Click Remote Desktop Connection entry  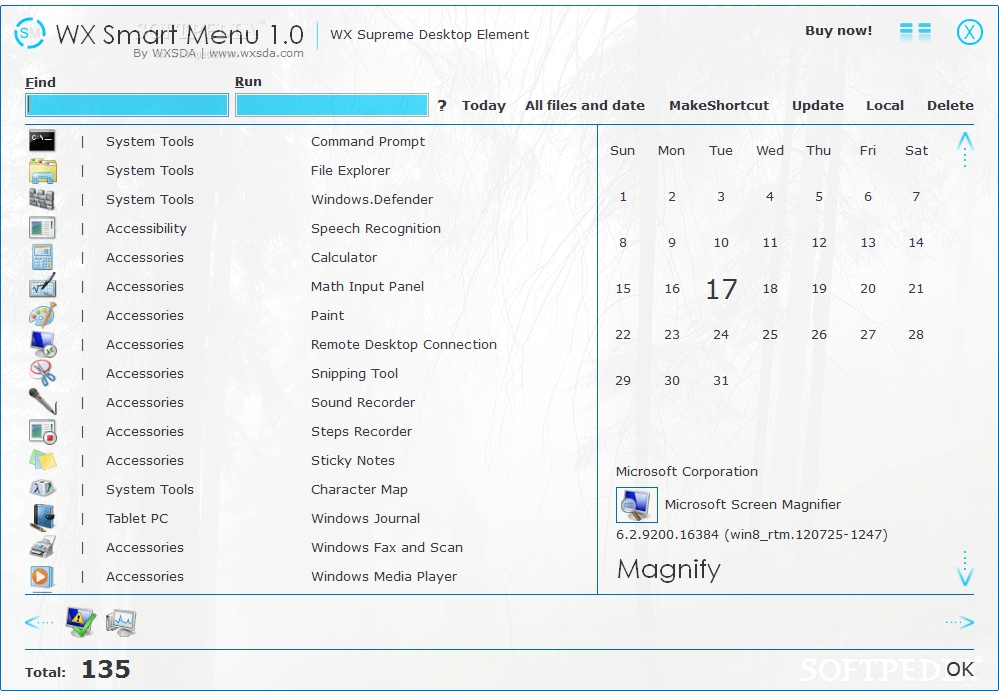tap(404, 345)
